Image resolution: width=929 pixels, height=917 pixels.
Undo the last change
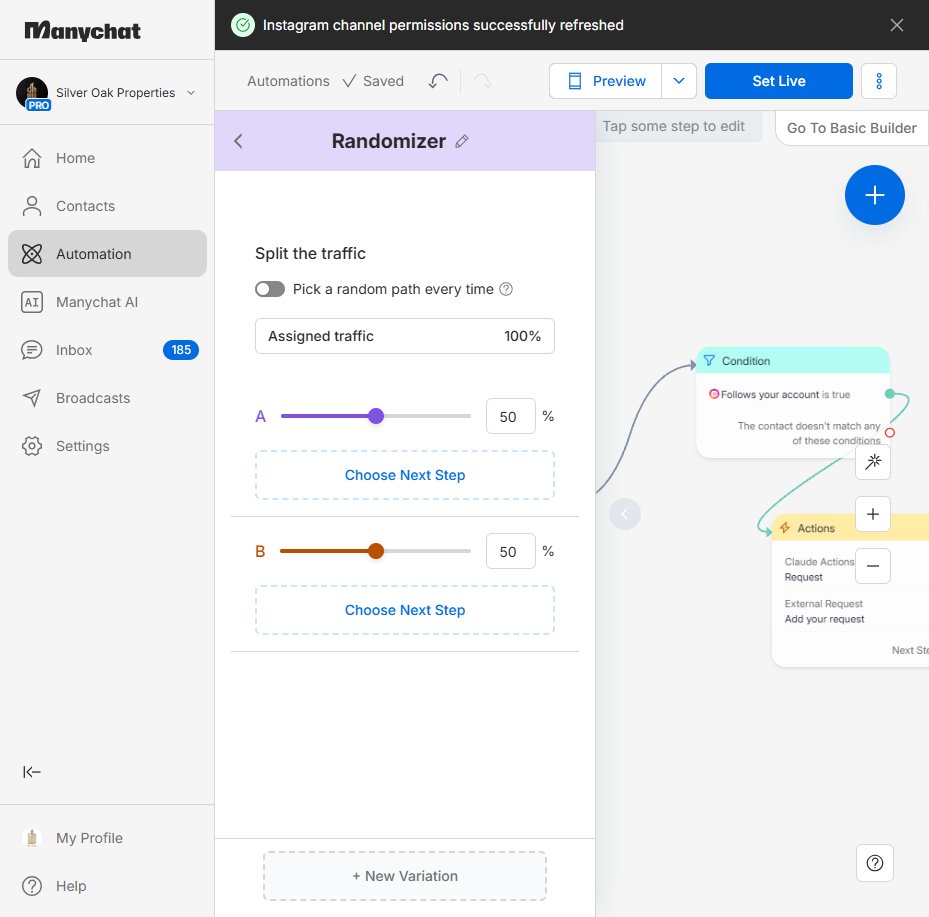[x=438, y=81]
